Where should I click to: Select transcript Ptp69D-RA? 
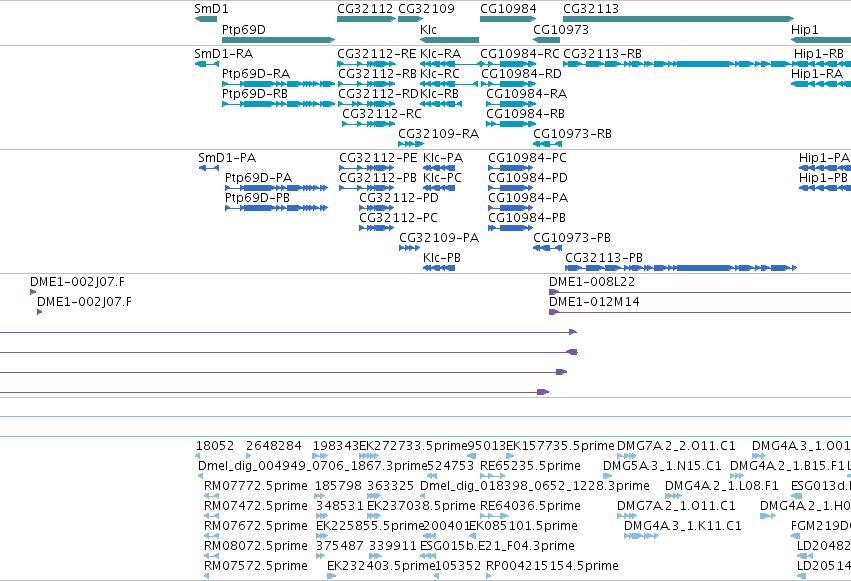point(256,74)
